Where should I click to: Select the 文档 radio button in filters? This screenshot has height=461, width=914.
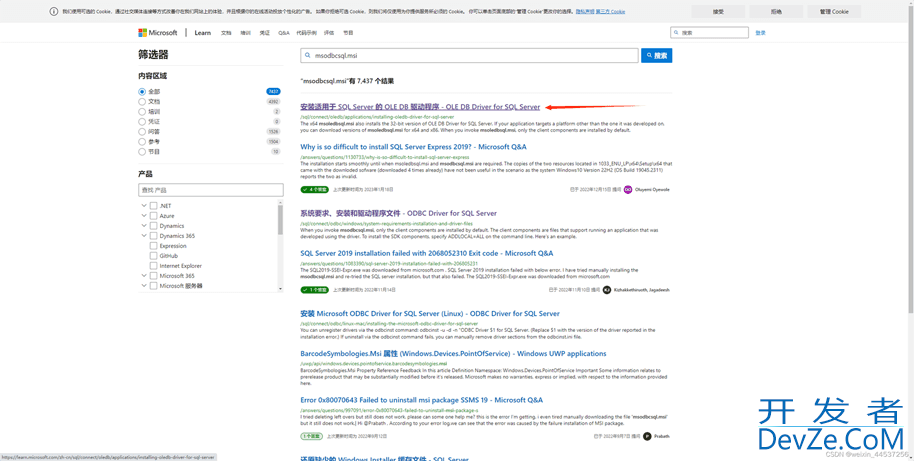click(142, 101)
